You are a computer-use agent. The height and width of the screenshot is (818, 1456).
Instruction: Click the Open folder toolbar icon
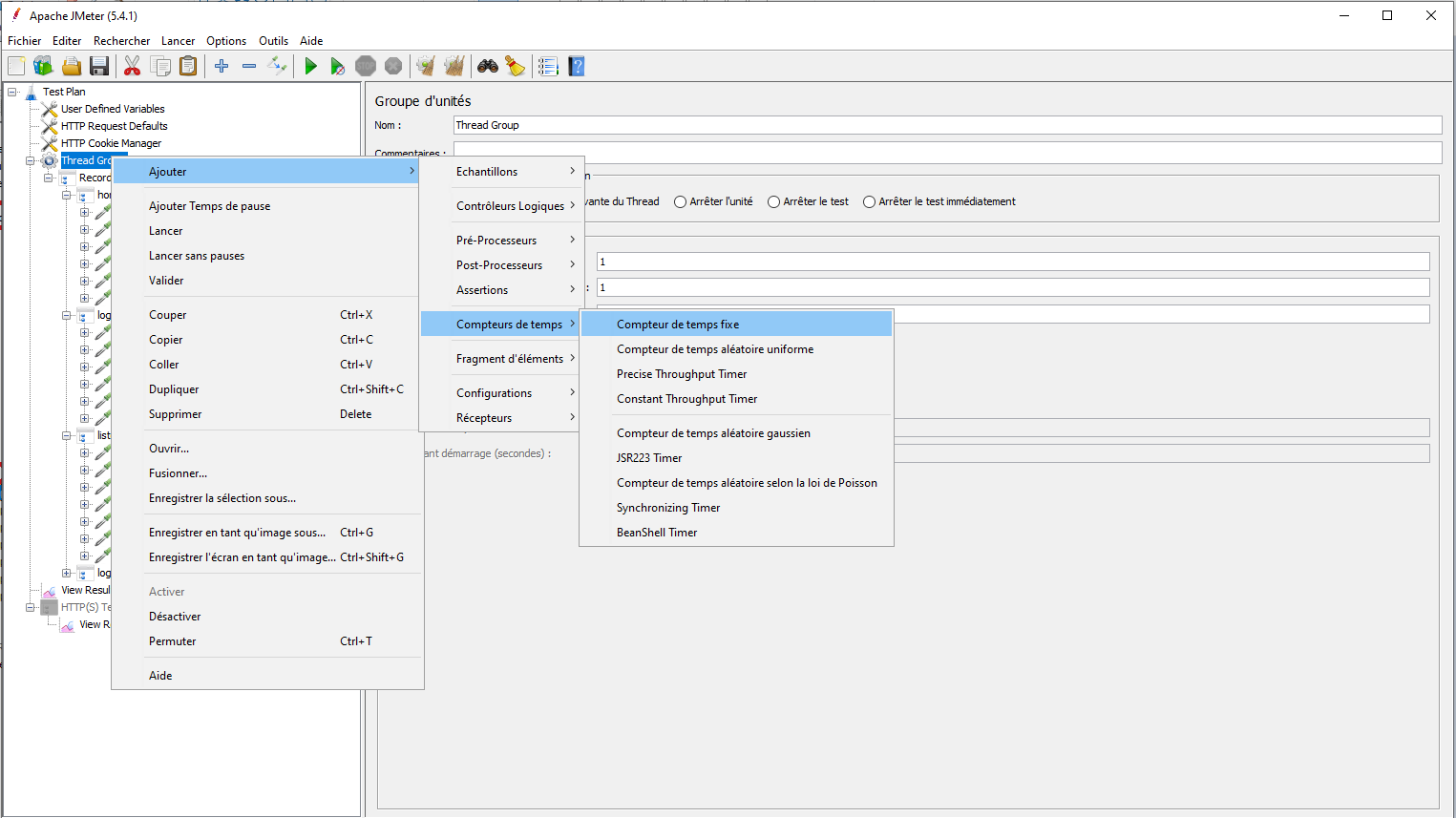click(72, 66)
